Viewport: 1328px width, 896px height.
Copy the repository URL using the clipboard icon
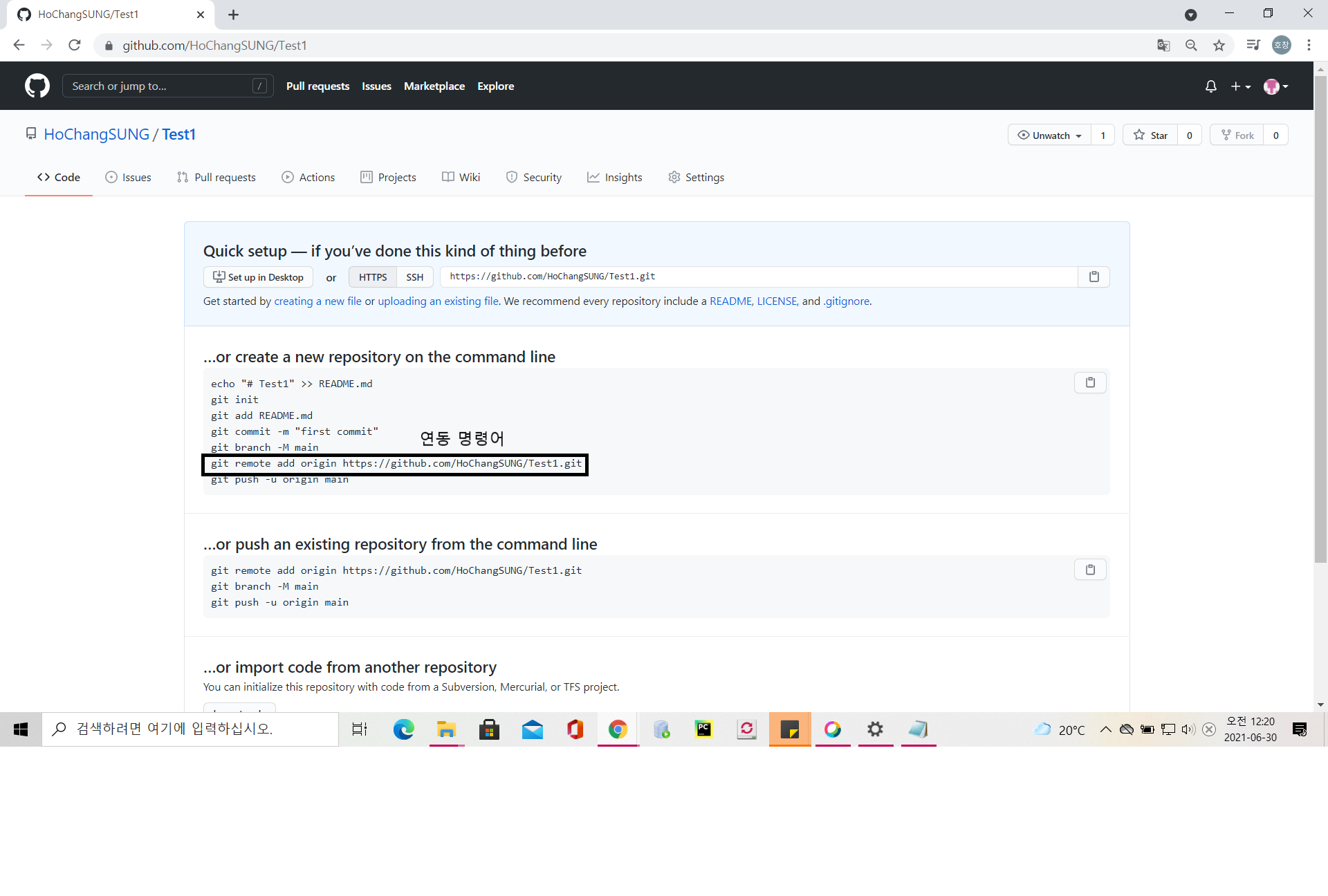point(1094,277)
